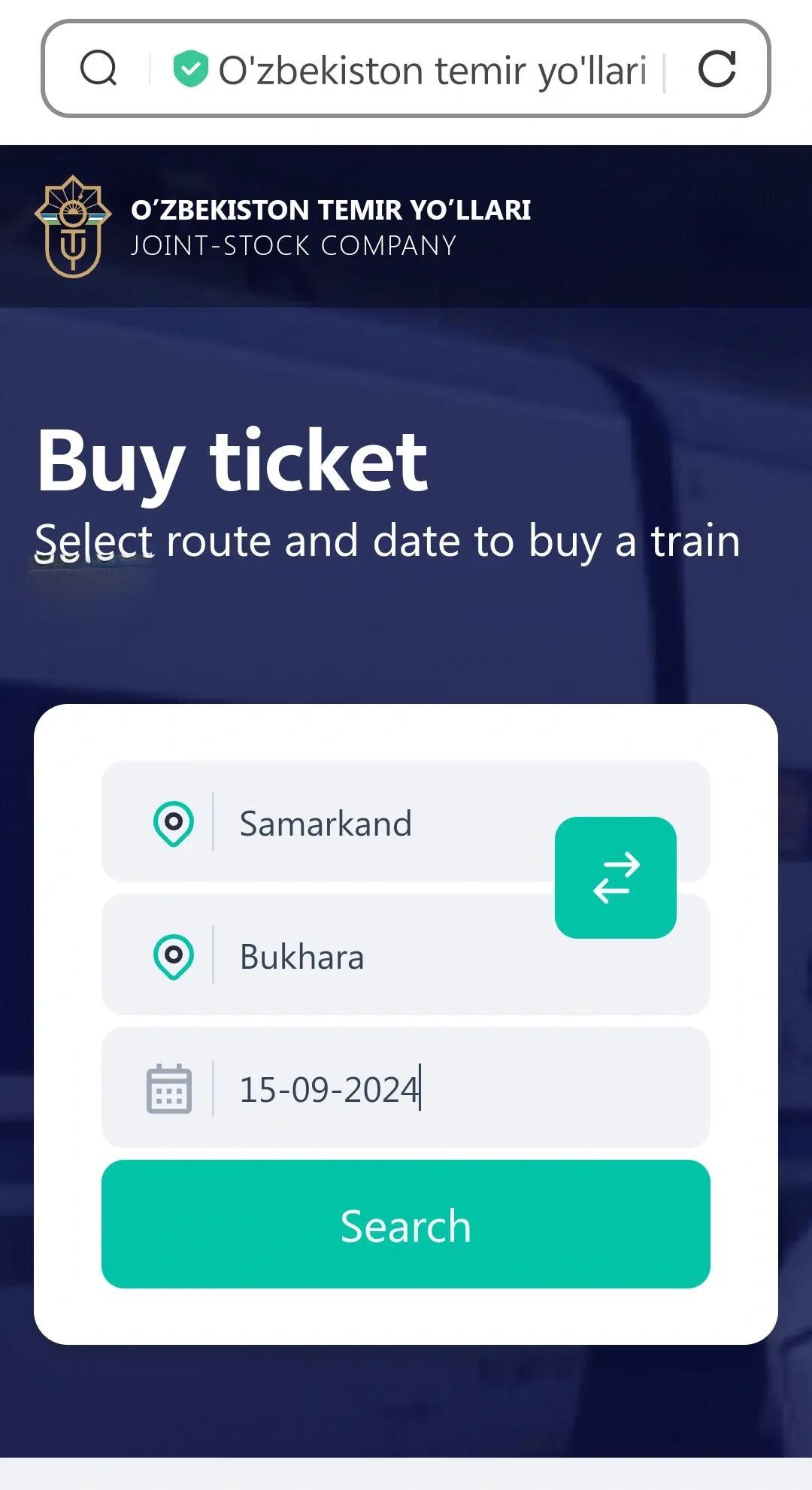This screenshot has width=812, height=1490.
Task: Click the JOINT-STOCK COMPANY header subtitle
Action: (293, 246)
